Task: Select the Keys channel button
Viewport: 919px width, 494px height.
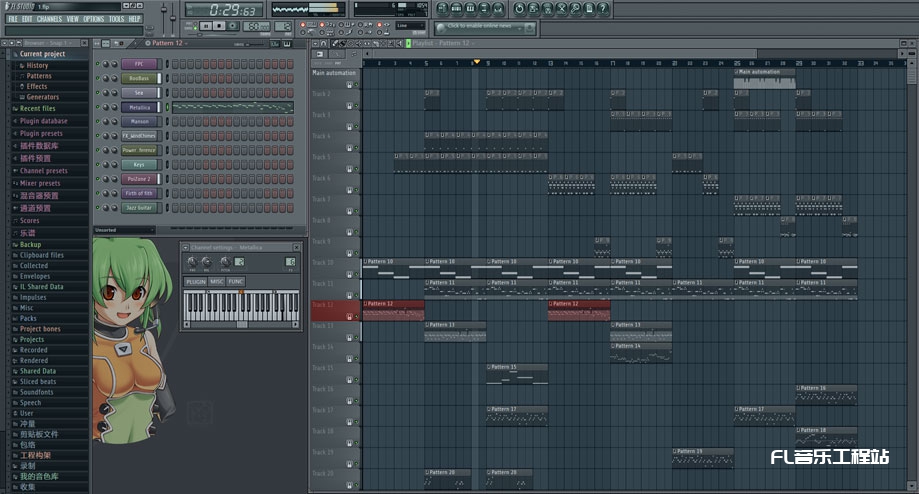Action: point(139,165)
